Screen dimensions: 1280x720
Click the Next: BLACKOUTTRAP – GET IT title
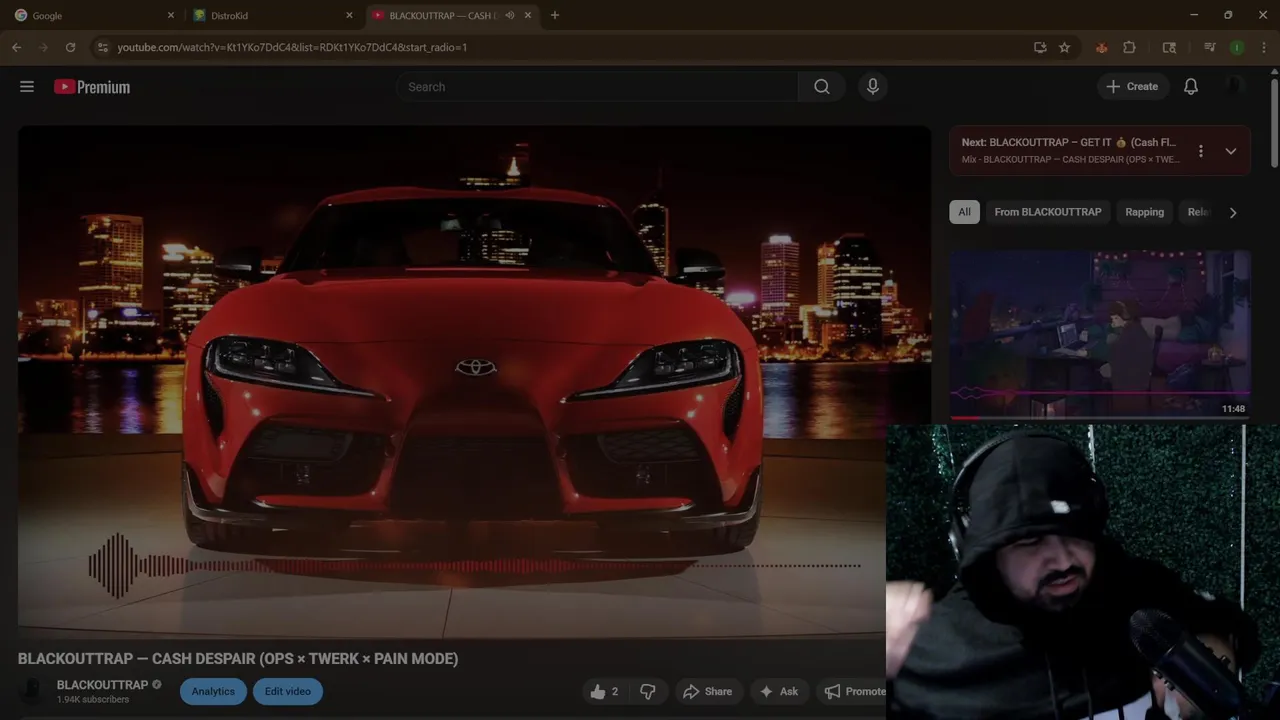pyautogui.click(x=1068, y=142)
